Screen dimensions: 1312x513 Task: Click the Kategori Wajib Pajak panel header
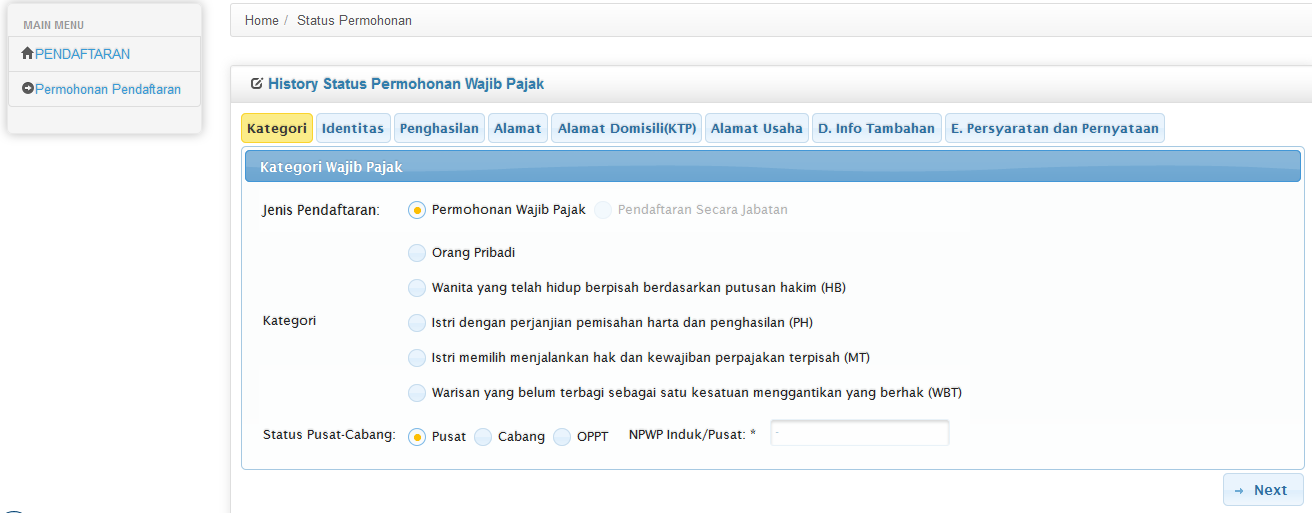pos(773,167)
